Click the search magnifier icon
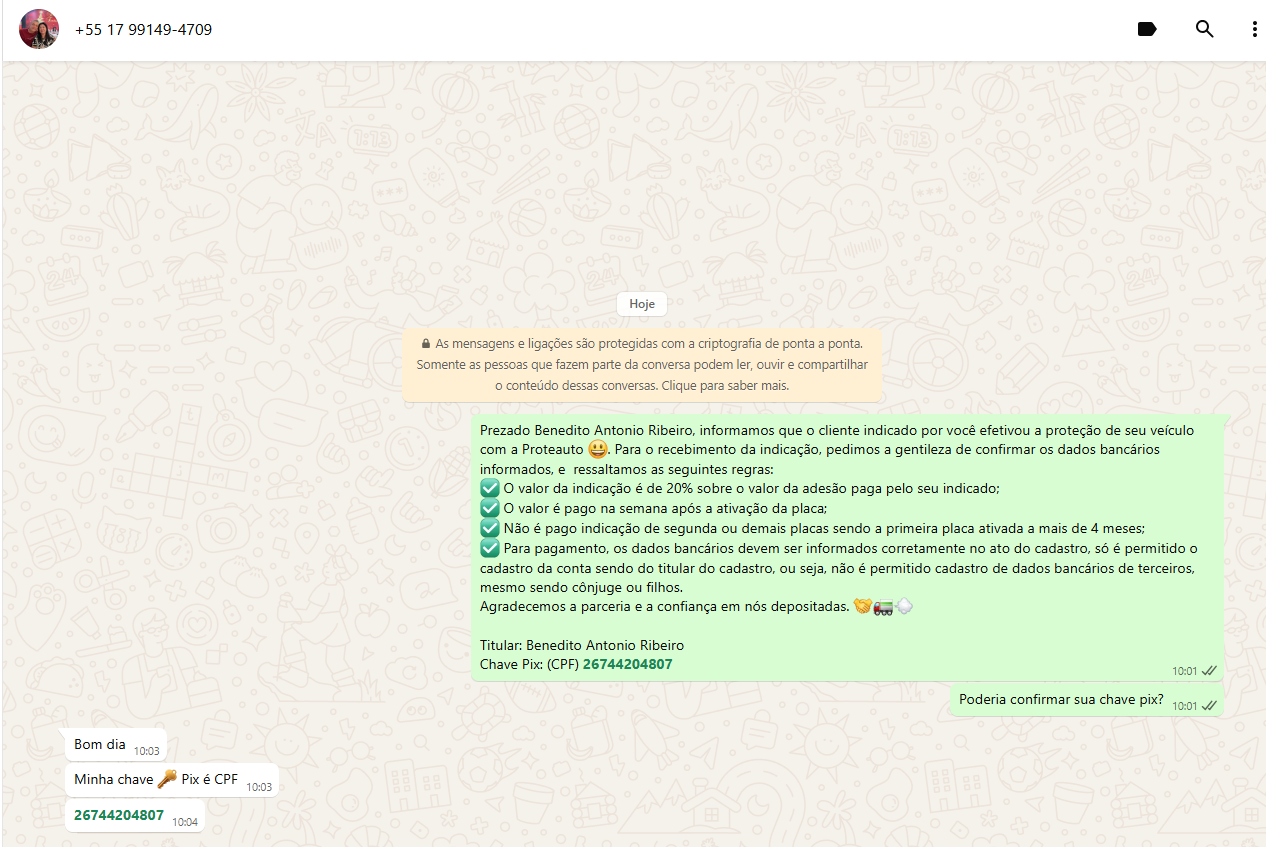The width and height of the screenshot is (1266, 847). tap(1204, 29)
